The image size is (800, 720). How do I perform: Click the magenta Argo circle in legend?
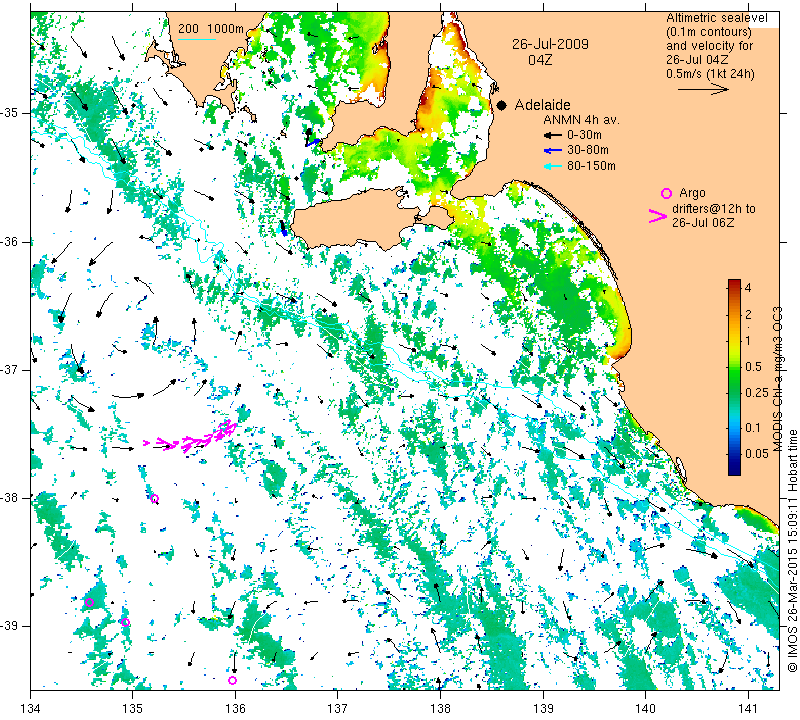[x=666, y=193]
